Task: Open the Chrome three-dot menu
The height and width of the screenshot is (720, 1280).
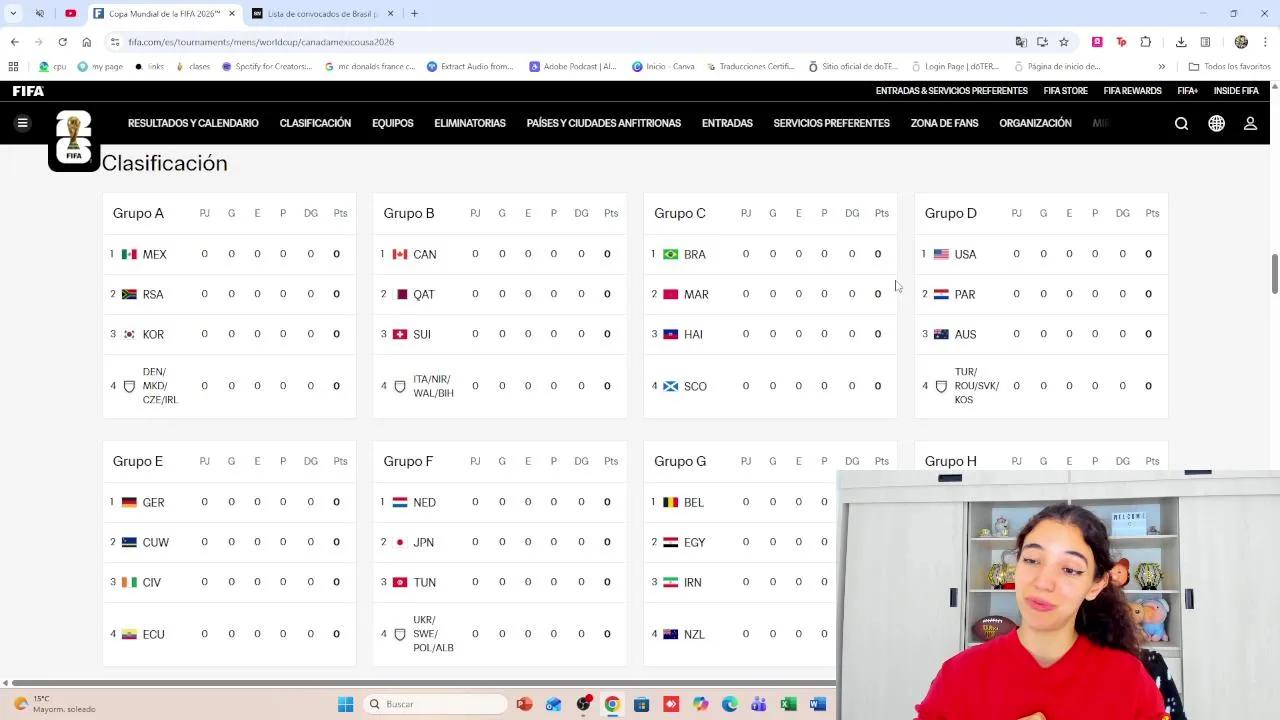Action: click(x=1265, y=42)
